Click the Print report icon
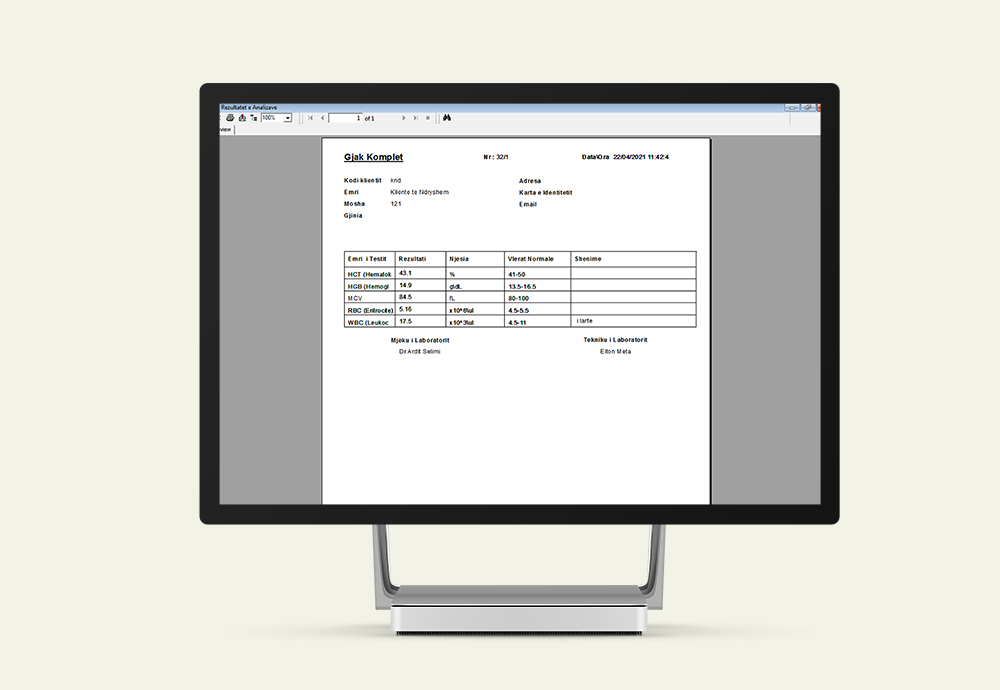This screenshot has width=1000, height=690. tap(229, 118)
